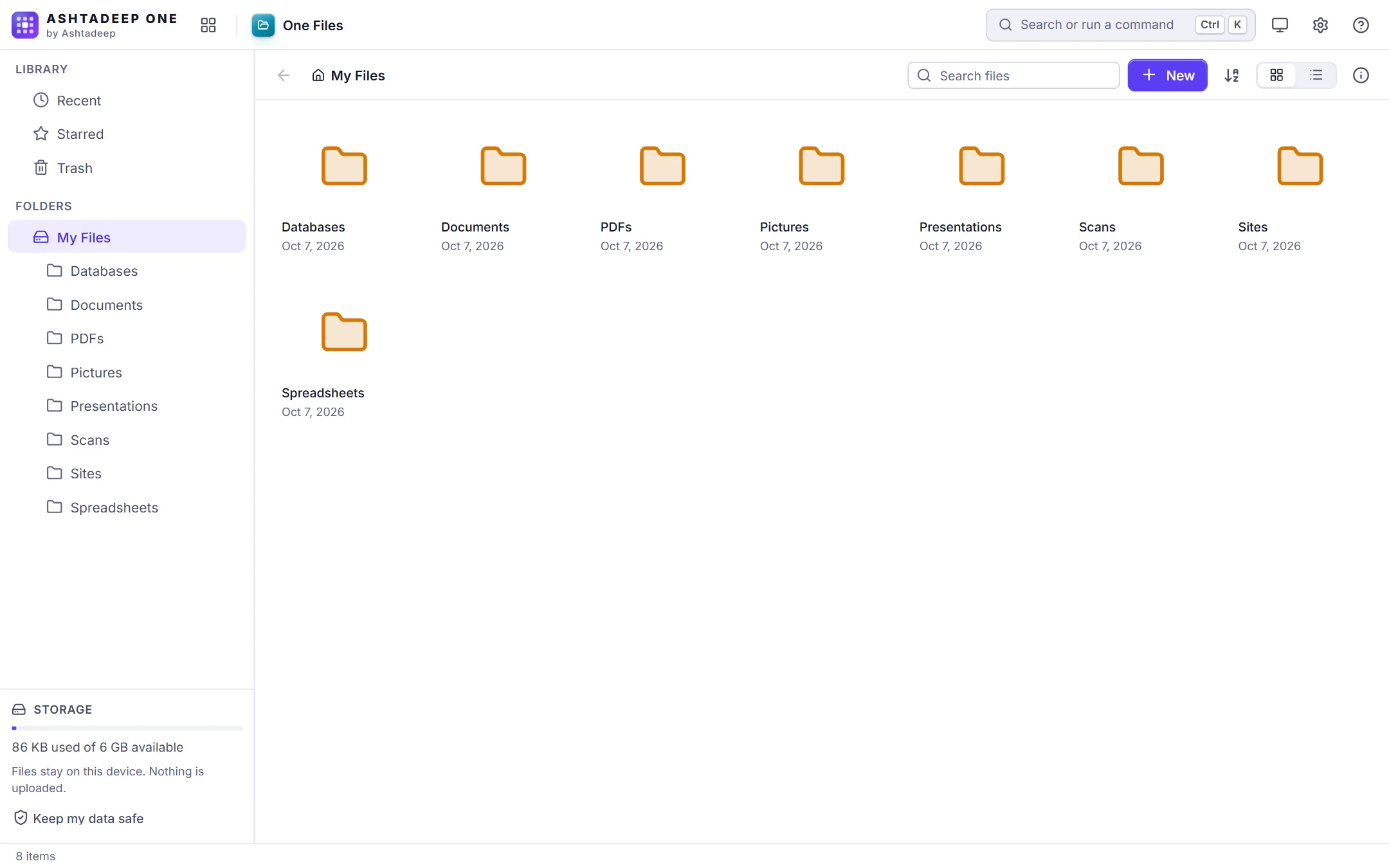Open settings gear icon
Viewport: 1389px width, 868px height.
pos(1320,25)
